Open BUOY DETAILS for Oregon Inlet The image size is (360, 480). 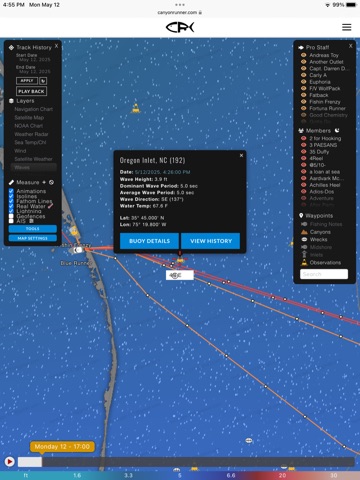click(x=149, y=241)
